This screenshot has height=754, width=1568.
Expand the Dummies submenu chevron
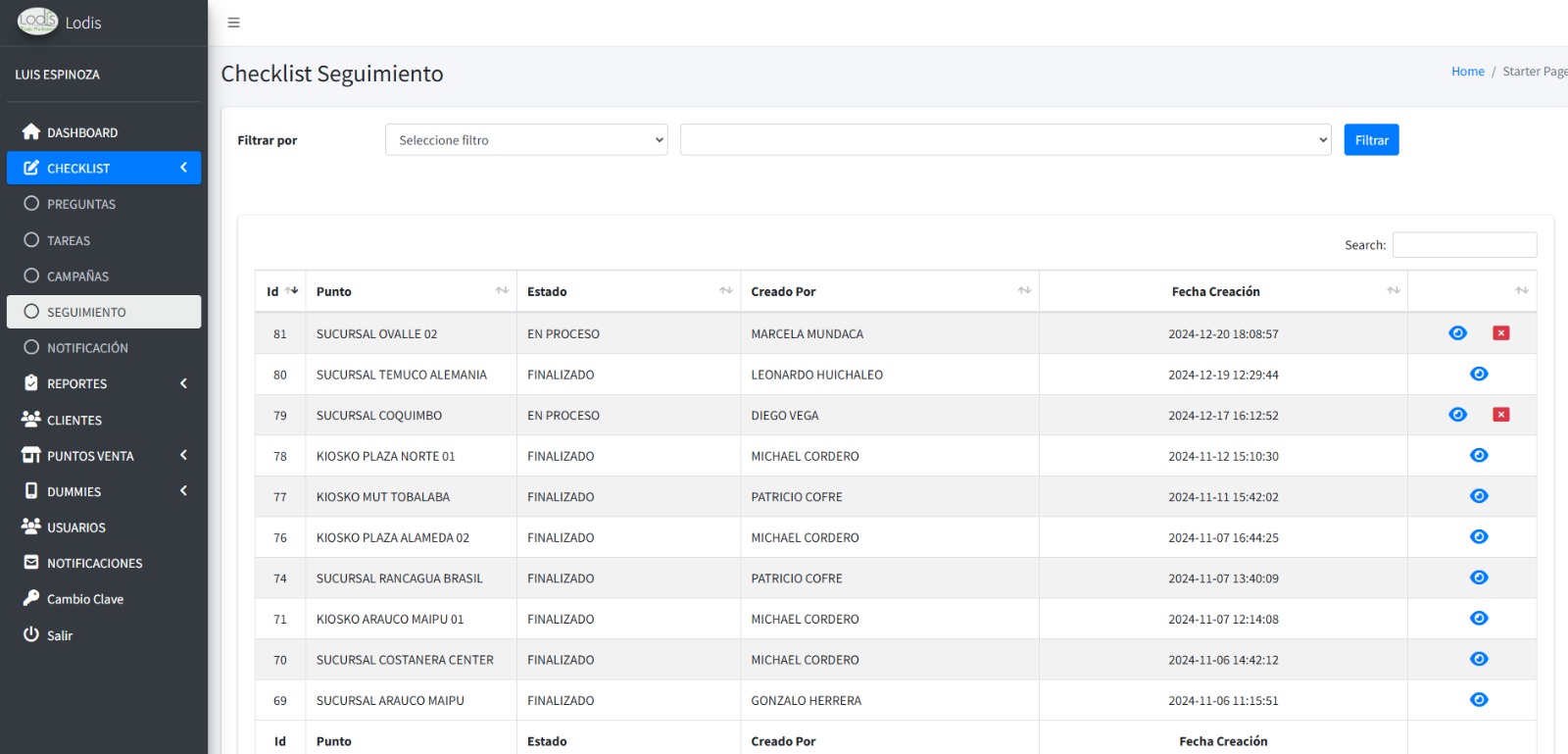point(183,490)
